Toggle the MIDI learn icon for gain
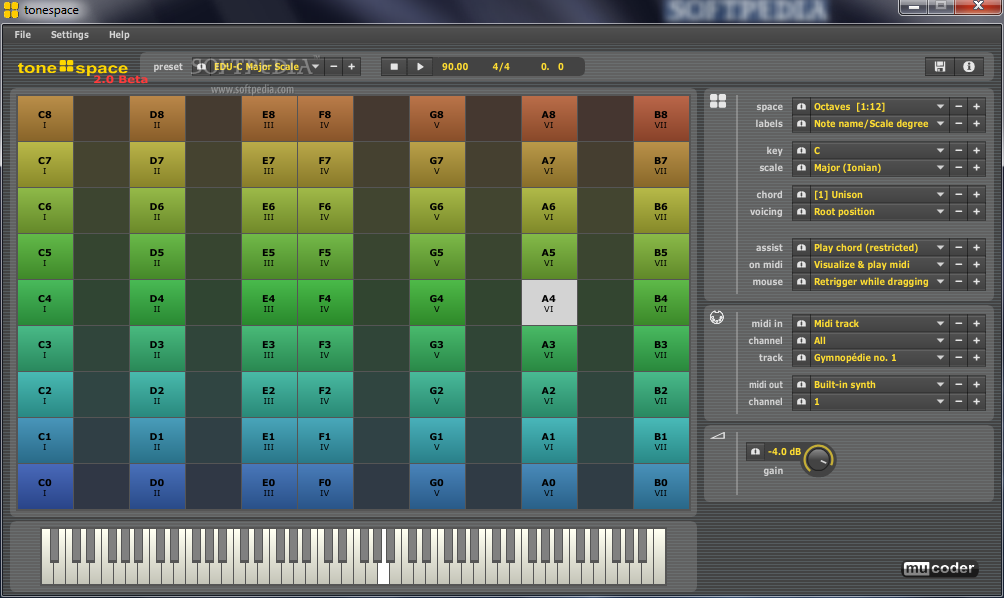 click(x=755, y=451)
